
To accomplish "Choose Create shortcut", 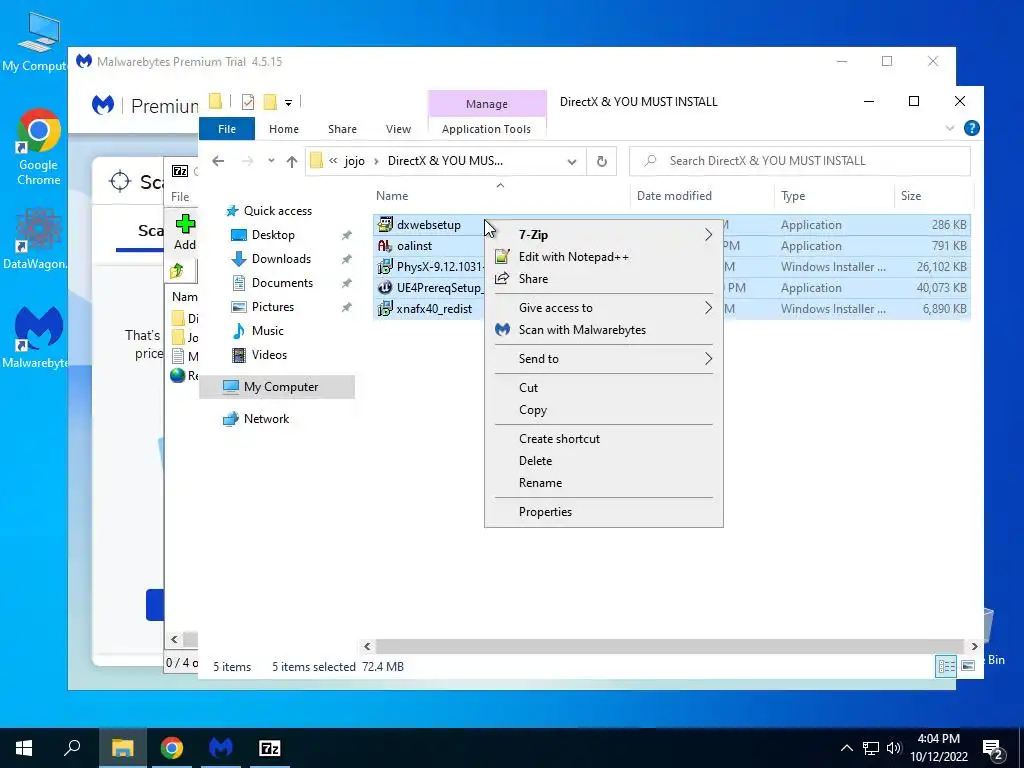I will pyautogui.click(x=603, y=439).
